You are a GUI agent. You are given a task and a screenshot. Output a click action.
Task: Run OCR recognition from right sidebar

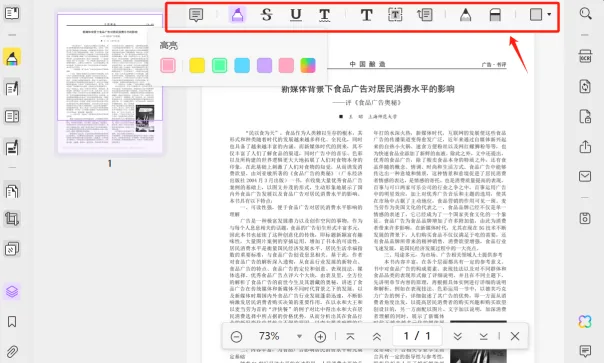pyautogui.click(x=585, y=57)
